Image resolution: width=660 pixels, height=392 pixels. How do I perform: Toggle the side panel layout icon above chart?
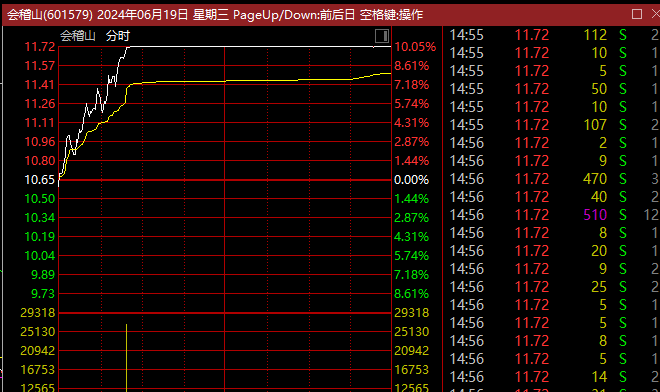[382, 36]
